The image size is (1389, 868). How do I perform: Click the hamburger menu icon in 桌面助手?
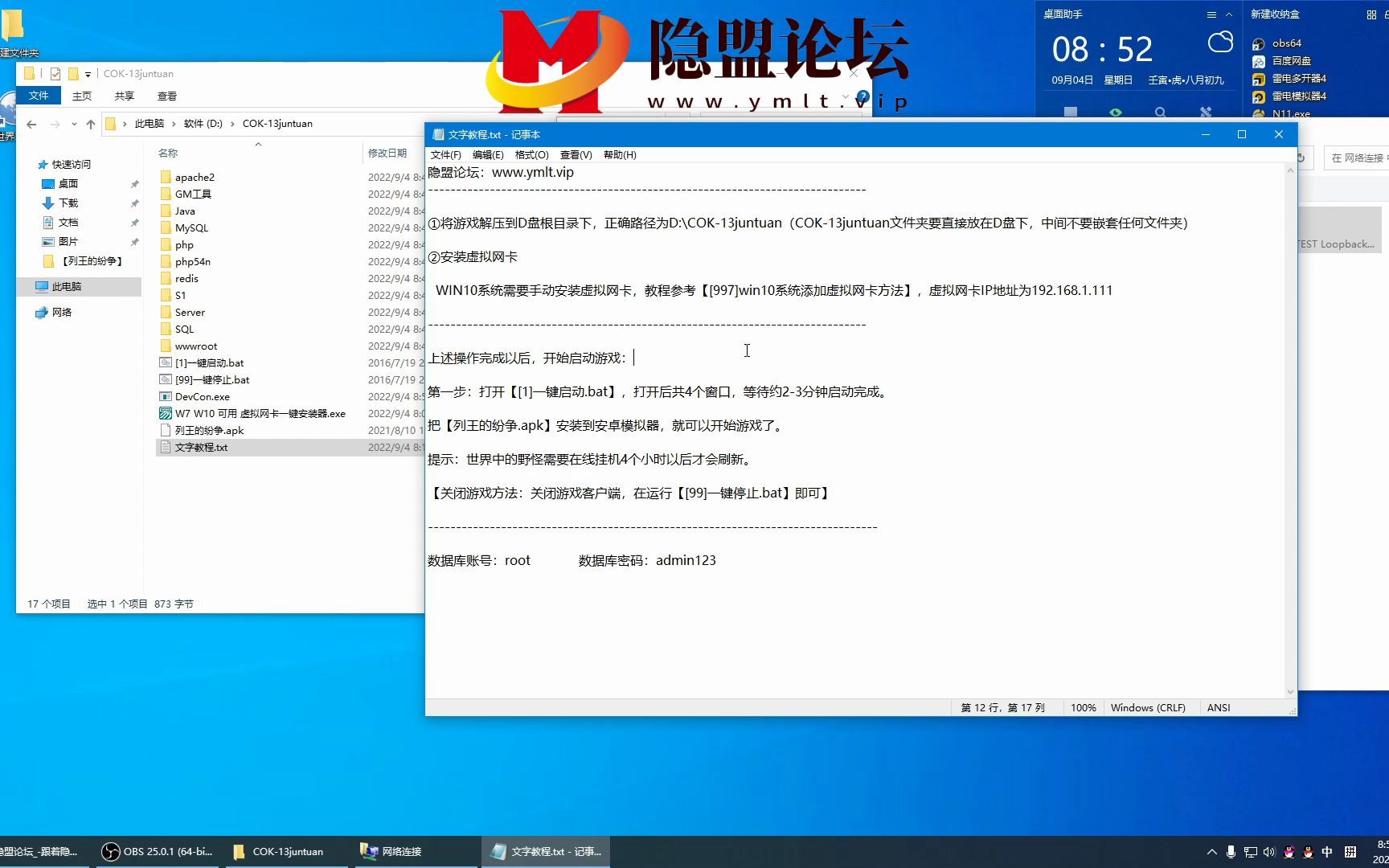point(1211,14)
